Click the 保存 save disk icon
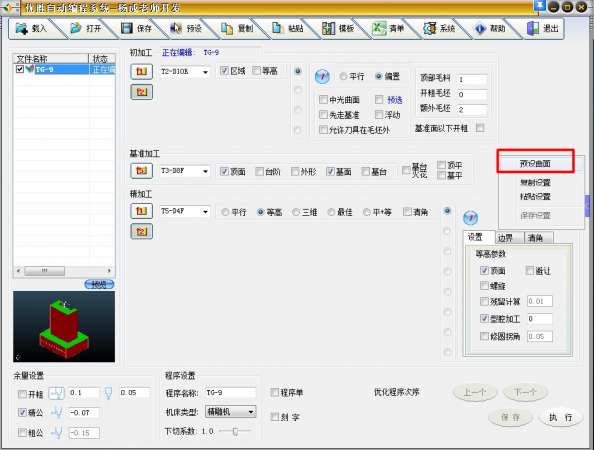This screenshot has width=594, height=450. (x=127, y=28)
